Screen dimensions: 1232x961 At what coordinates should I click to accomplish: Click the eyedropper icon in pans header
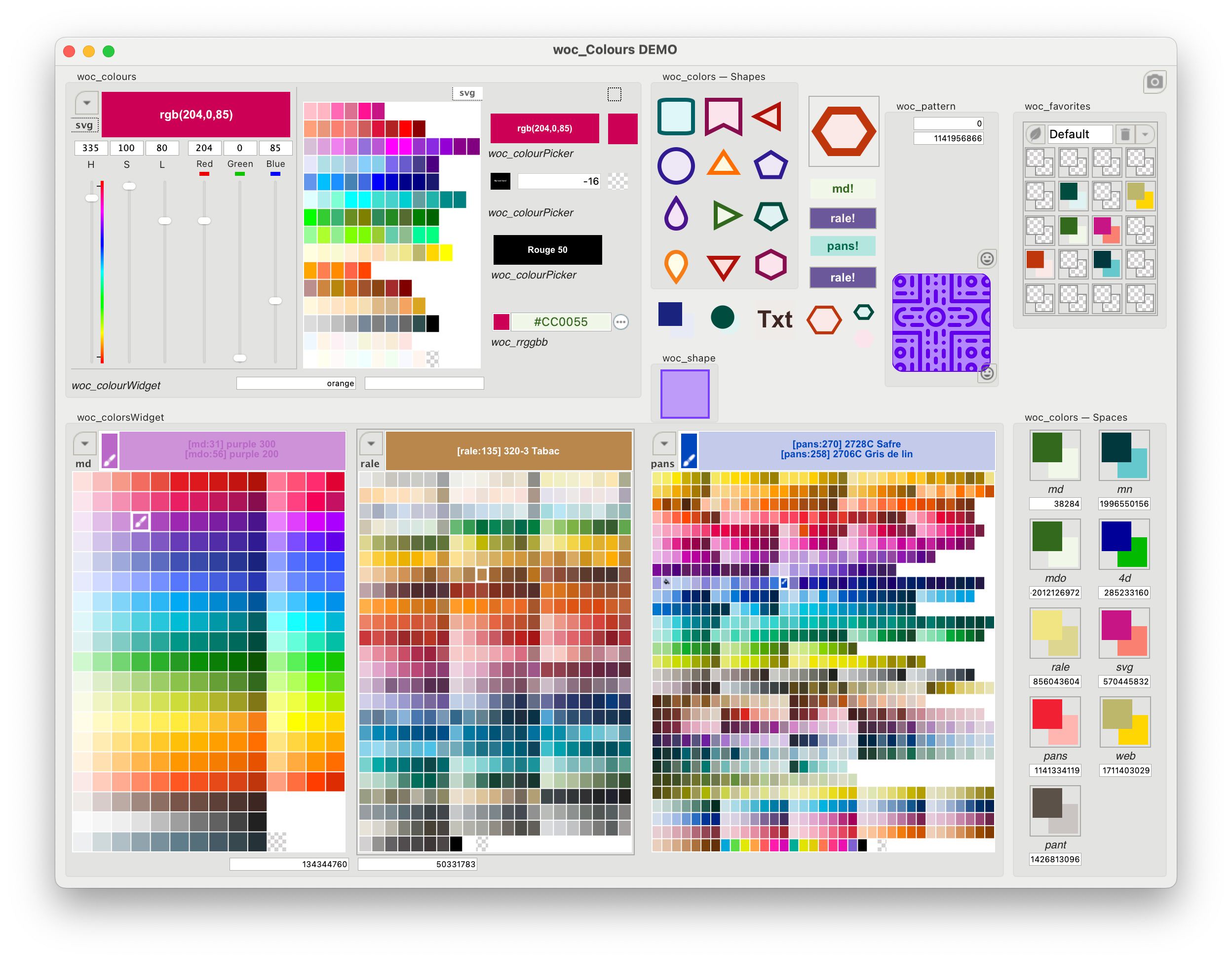tap(689, 451)
